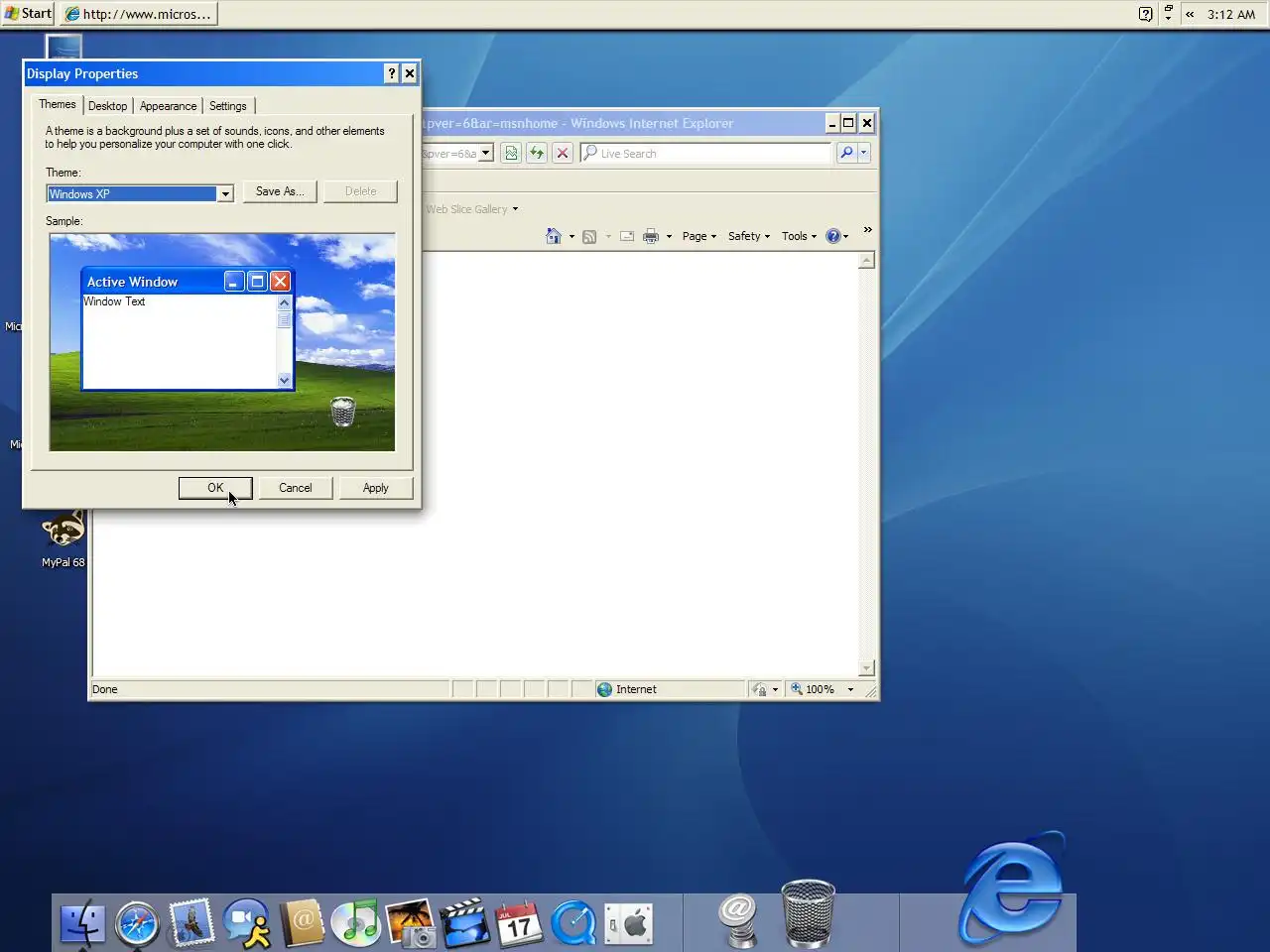
Task: Click OK in Display Properties
Action: pos(215,488)
